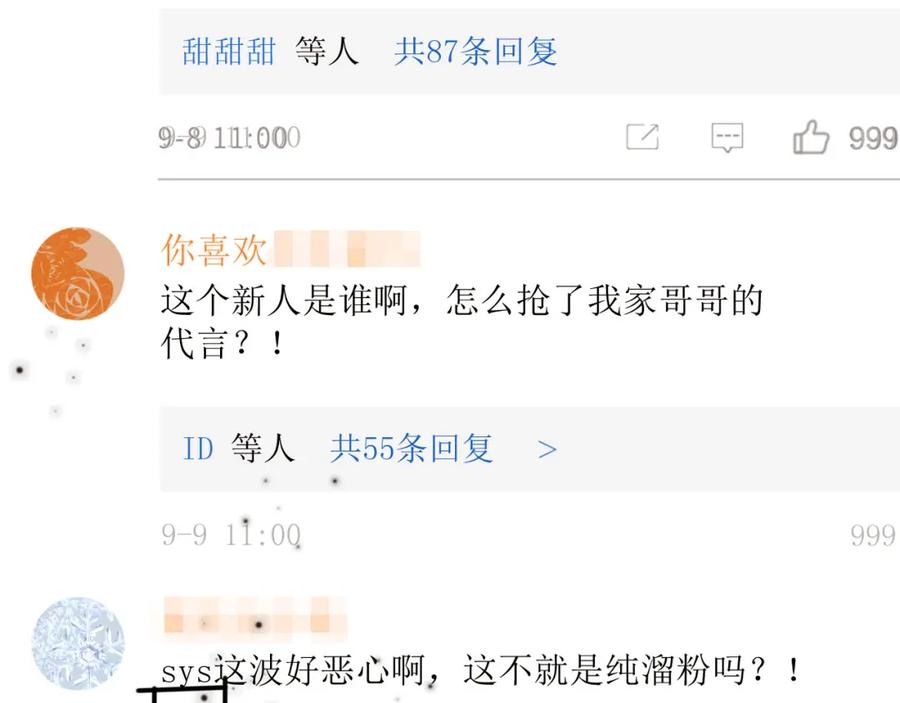Click the 999 count on the 9-9 comment

(872, 535)
